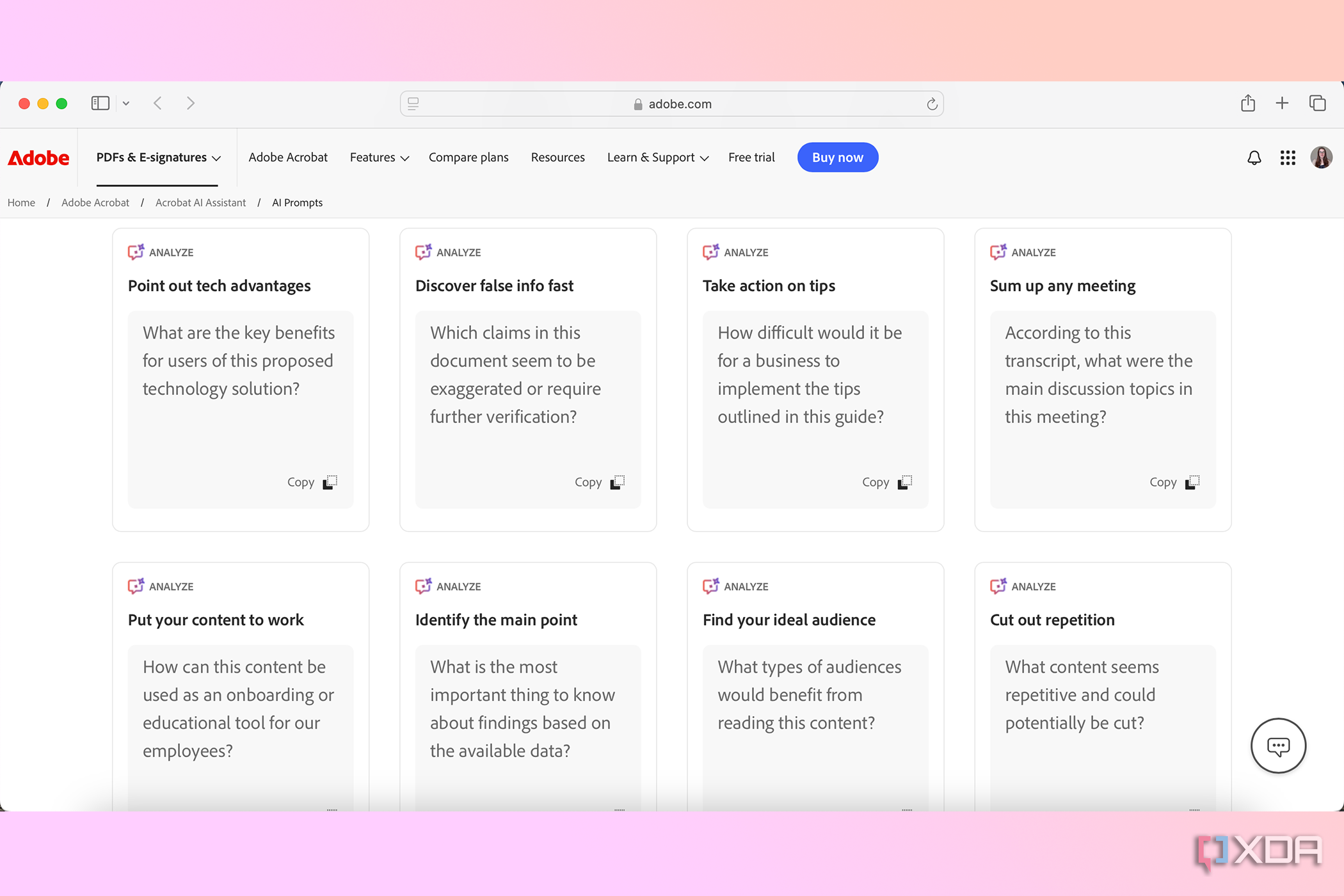The image size is (1344, 896).
Task: Click Safari share icon
Action: click(x=1247, y=103)
